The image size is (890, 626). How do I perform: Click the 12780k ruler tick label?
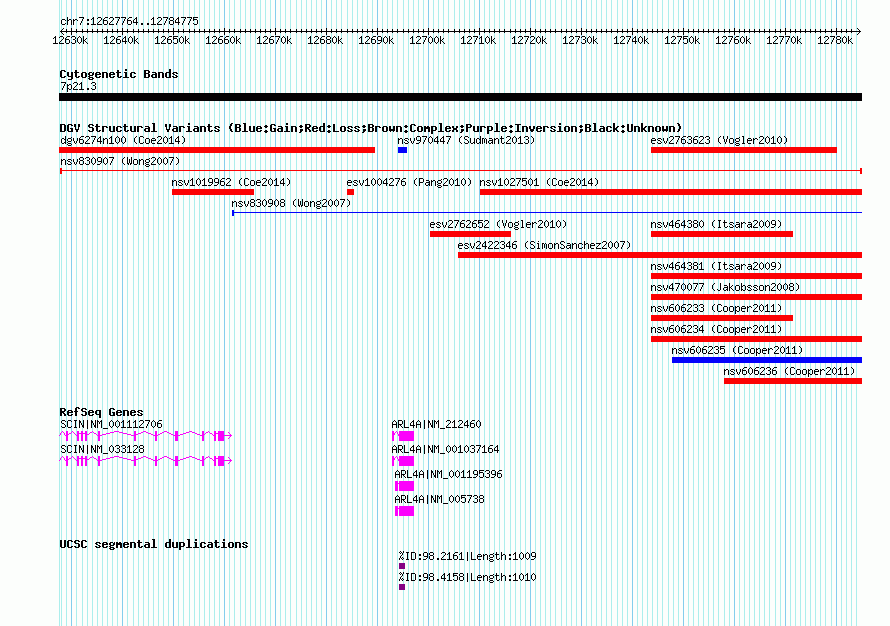click(835, 40)
